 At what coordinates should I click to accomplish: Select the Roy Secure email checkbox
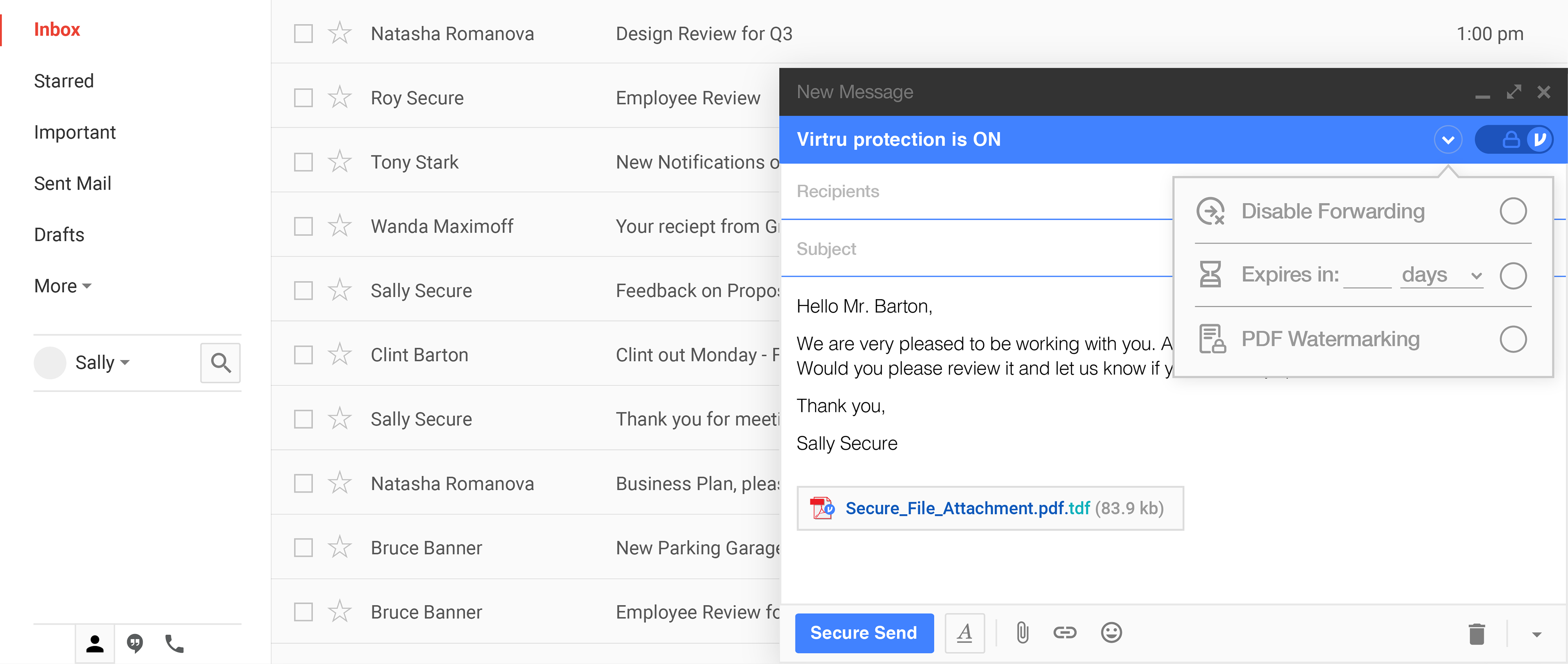tap(303, 98)
